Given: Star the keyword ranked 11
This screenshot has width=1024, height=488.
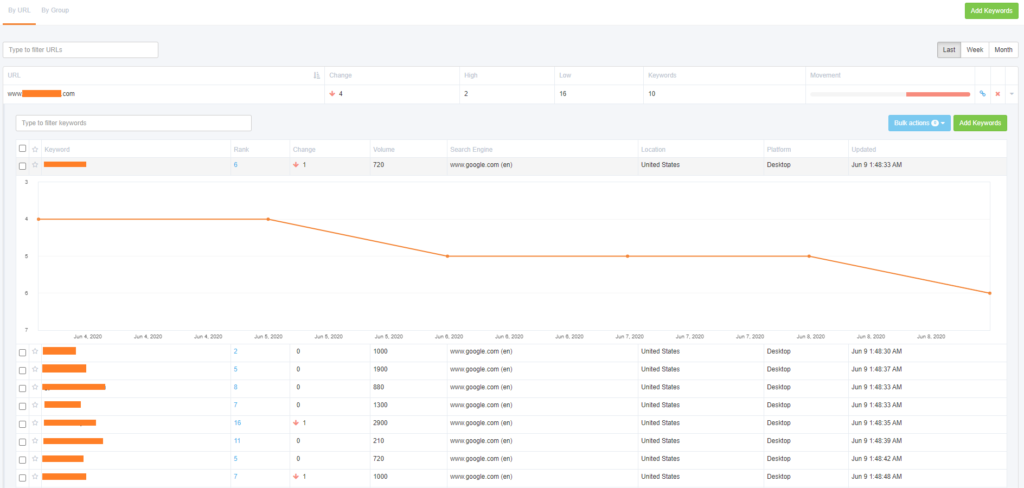Looking at the screenshot, I should (35, 441).
